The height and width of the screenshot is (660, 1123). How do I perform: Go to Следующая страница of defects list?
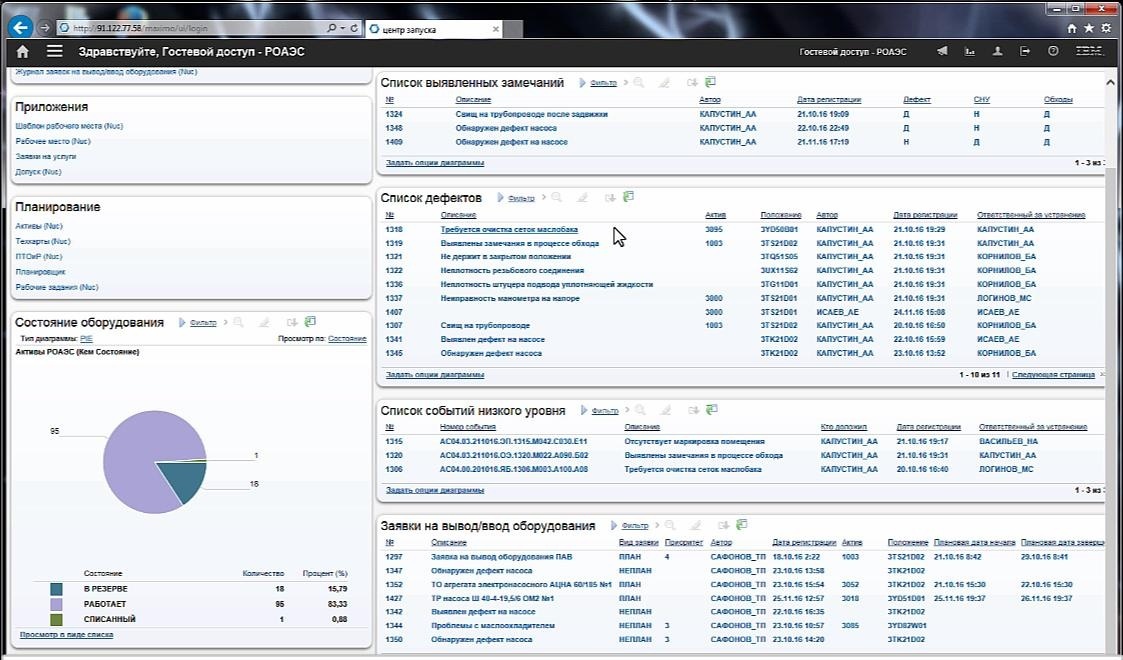click(x=1053, y=374)
